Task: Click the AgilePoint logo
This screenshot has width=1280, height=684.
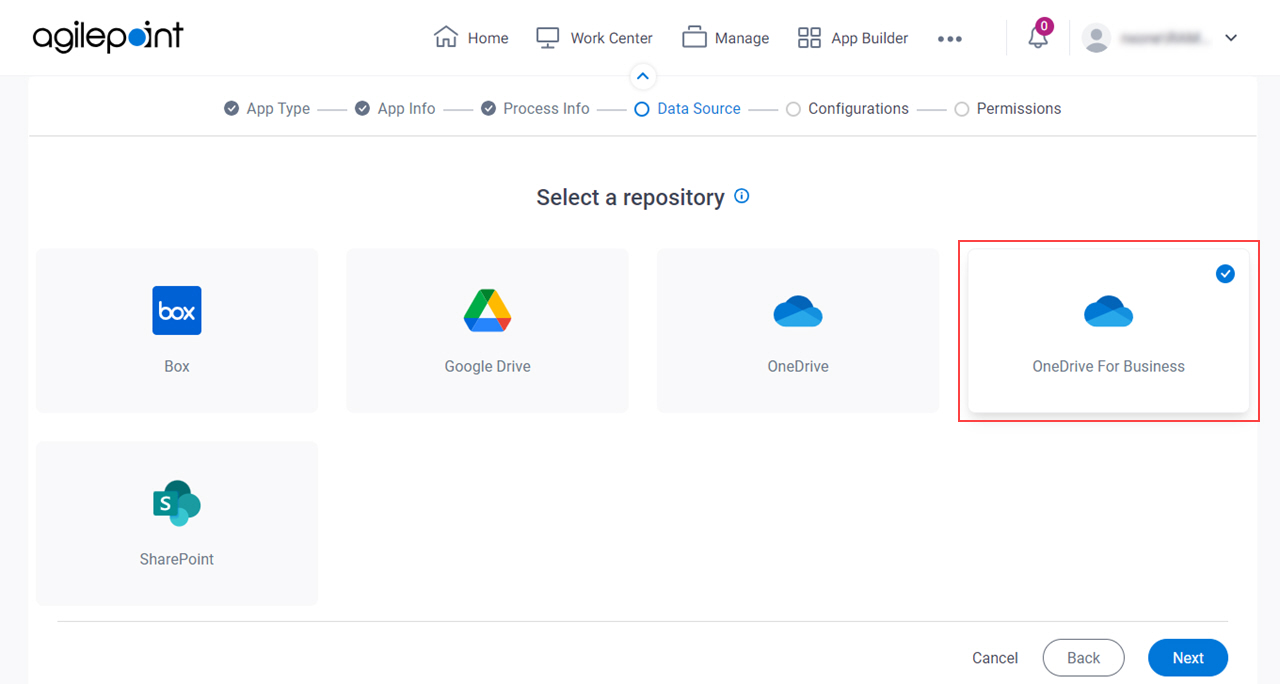Action: coord(108,38)
